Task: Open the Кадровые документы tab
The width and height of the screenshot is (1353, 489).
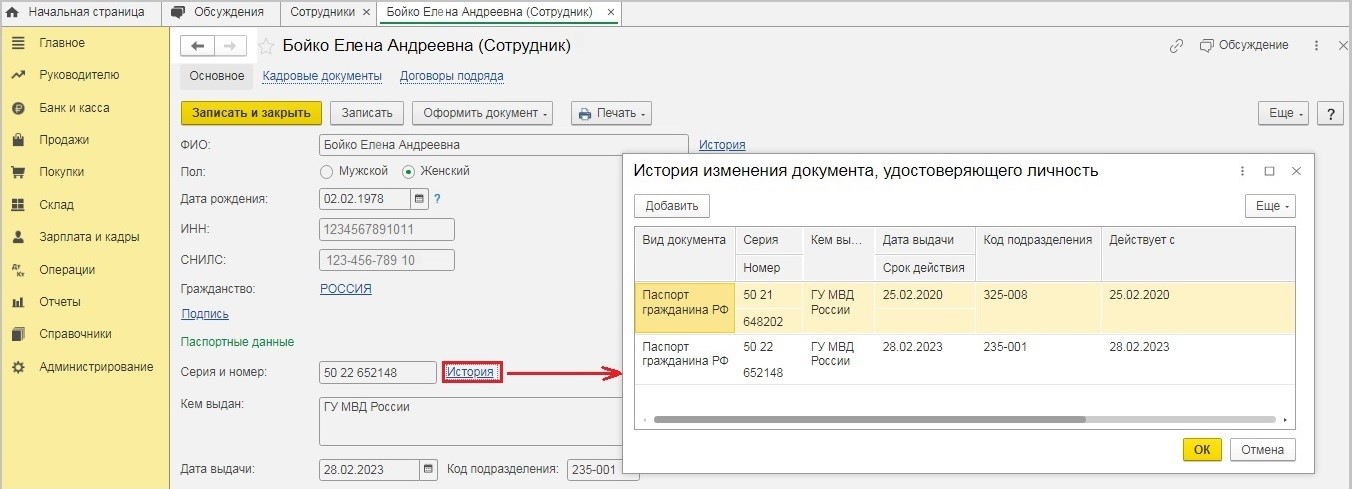Action: (x=322, y=76)
